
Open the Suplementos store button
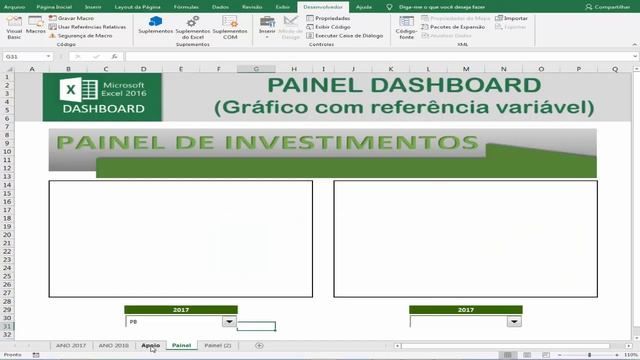[x=156, y=25]
